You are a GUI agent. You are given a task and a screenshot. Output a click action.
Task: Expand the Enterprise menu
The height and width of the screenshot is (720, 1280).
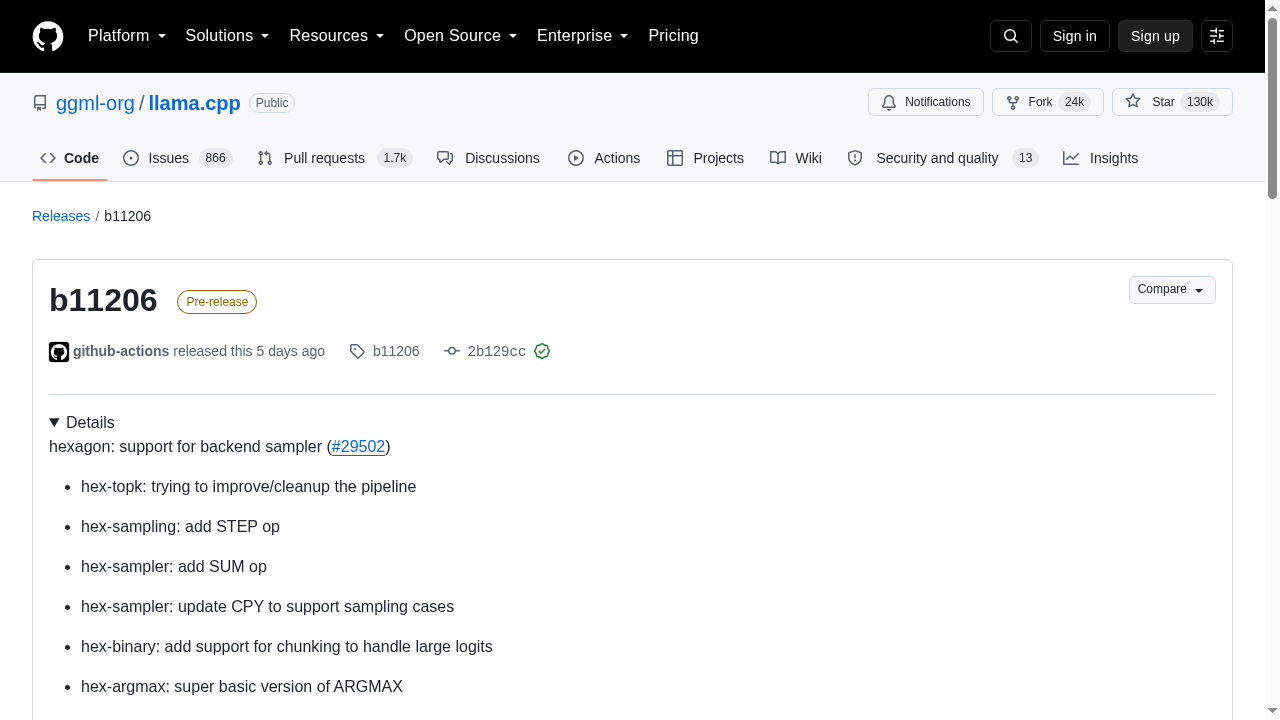[x=583, y=36]
